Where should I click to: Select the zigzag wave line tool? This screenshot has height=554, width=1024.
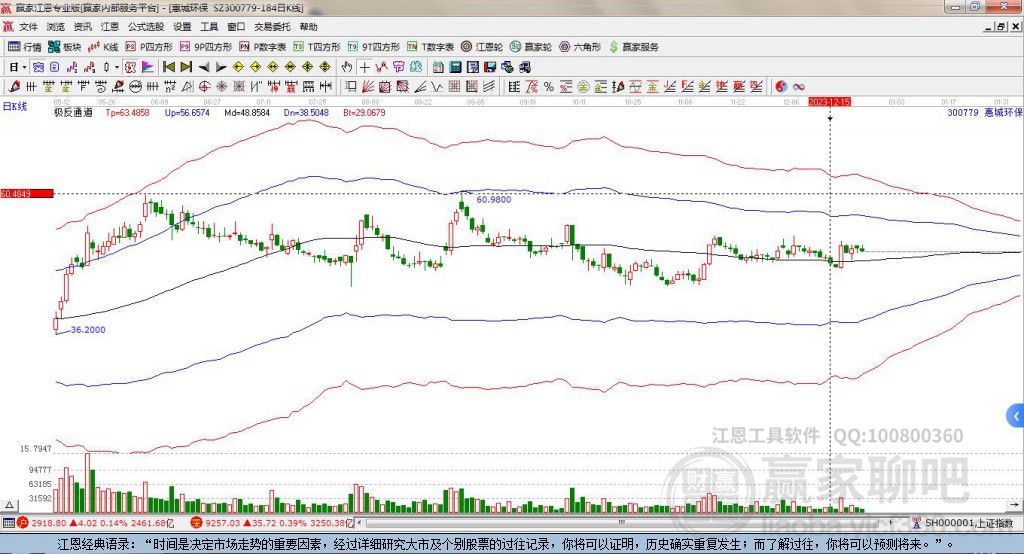pos(436,86)
